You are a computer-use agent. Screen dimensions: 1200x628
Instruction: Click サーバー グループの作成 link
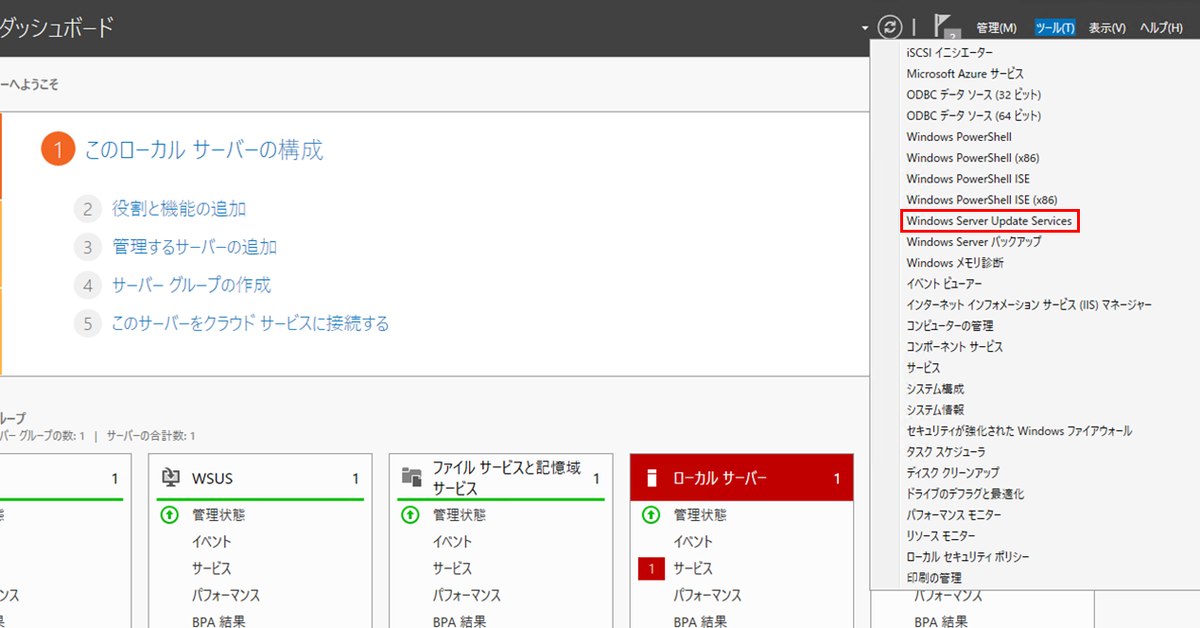191,285
